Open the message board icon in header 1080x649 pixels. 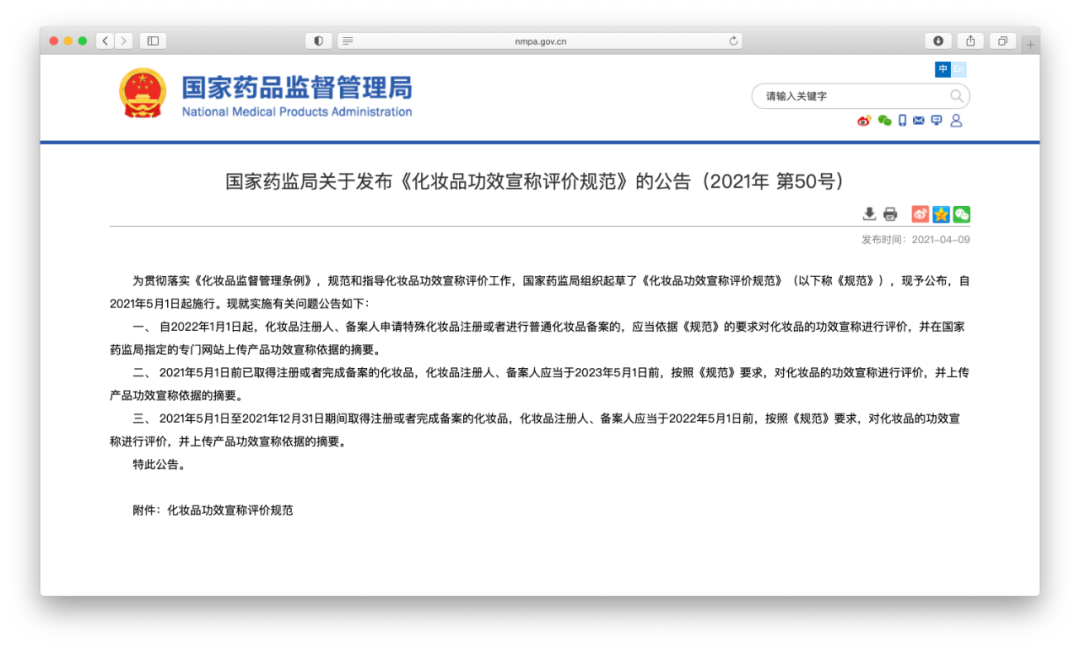[937, 121]
